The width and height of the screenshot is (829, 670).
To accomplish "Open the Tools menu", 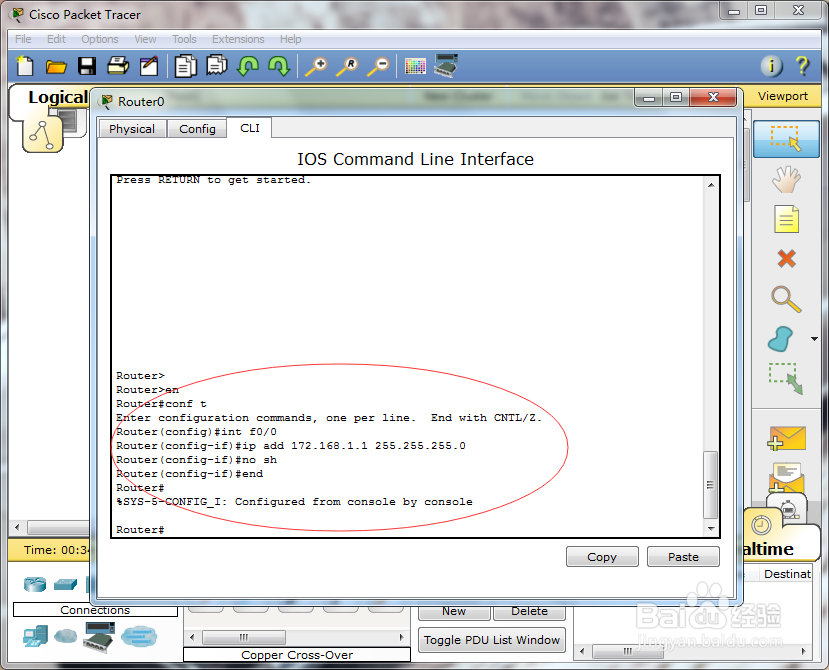I will point(184,39).
